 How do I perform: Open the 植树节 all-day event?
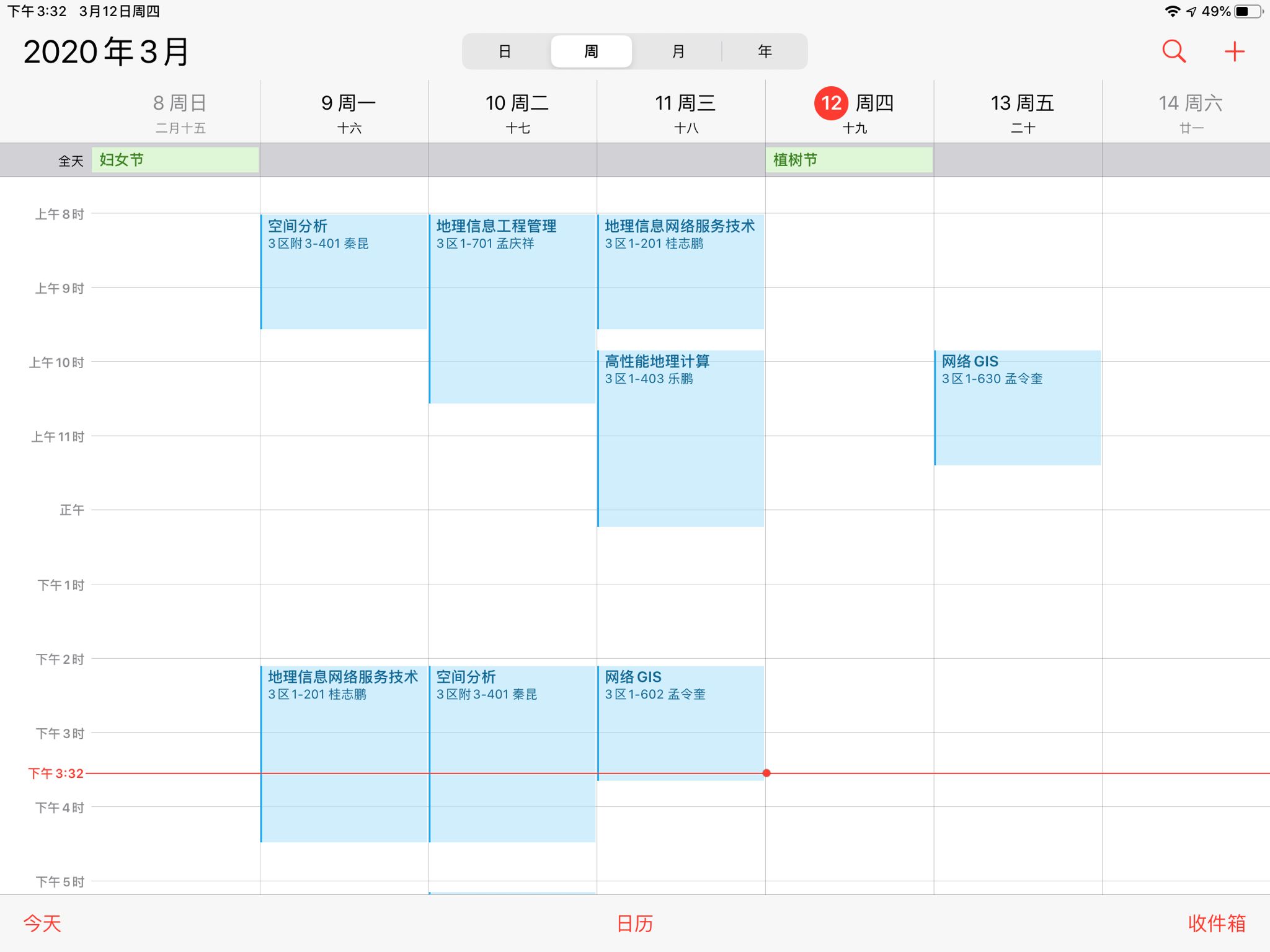pyautogui.click(x=848, y=160)
